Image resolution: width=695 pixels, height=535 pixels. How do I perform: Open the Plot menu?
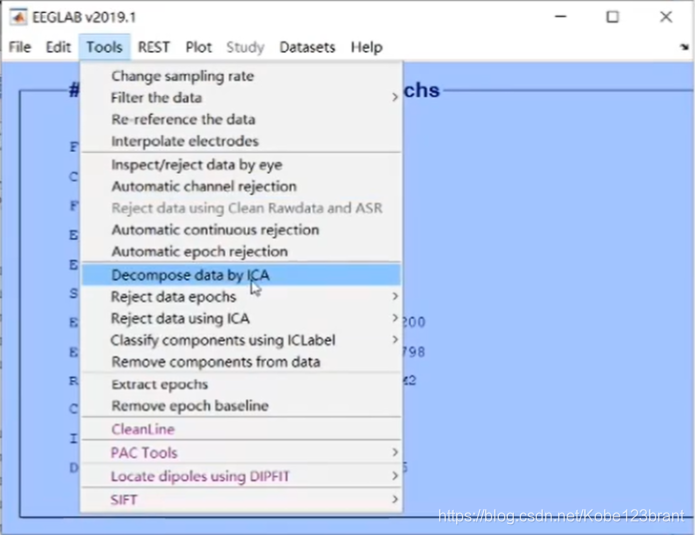pyautogui.click(x=198, y=47)
